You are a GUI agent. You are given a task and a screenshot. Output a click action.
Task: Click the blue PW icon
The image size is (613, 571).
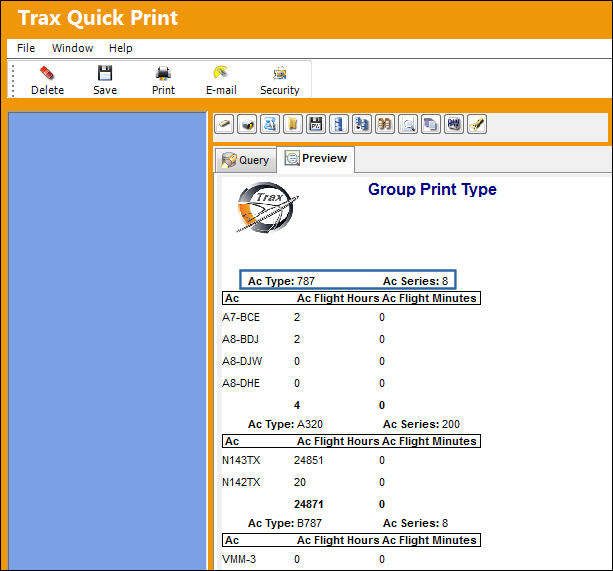[454, 124]
